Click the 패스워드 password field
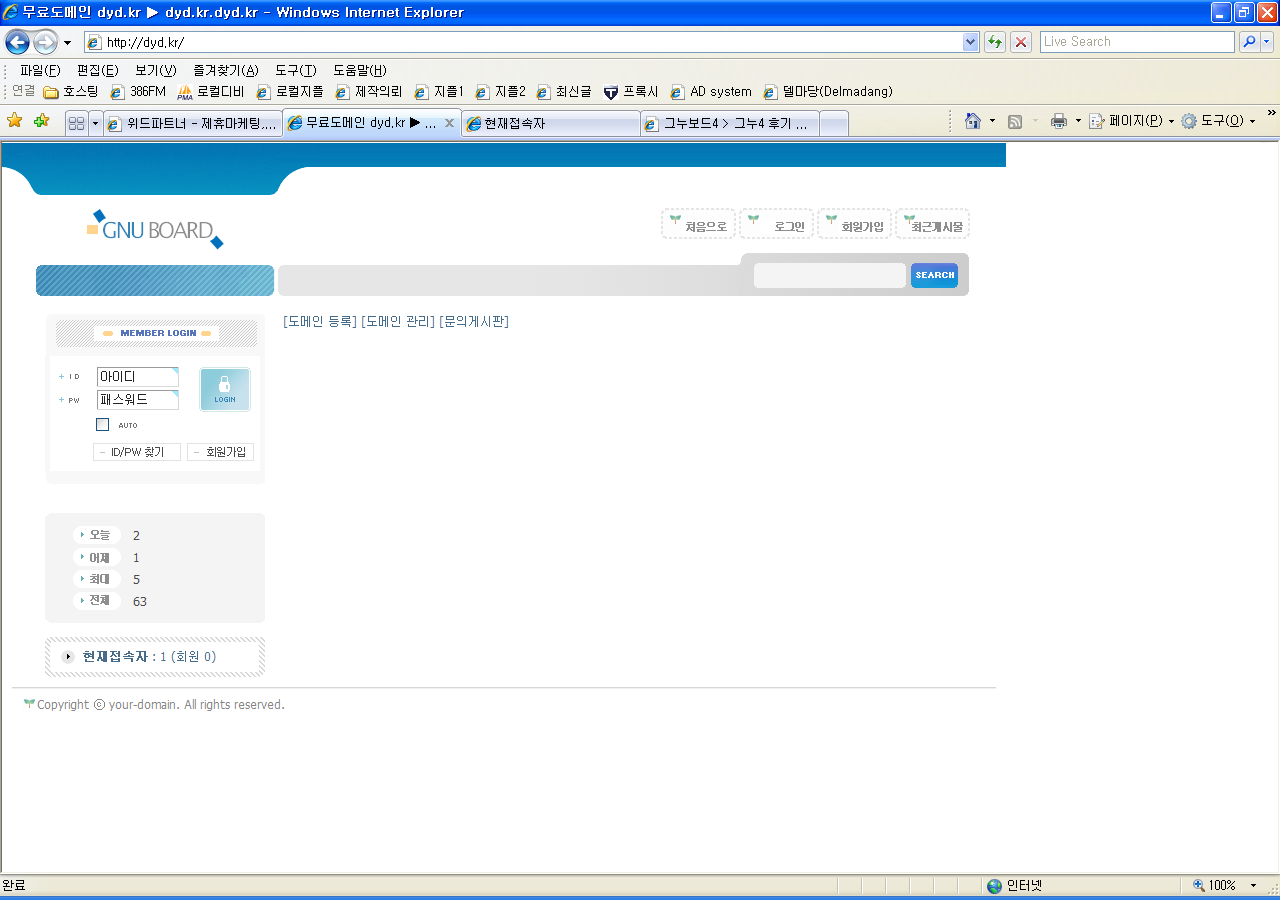The height and width of the screenshot is (900, 1280). point(137,400)
